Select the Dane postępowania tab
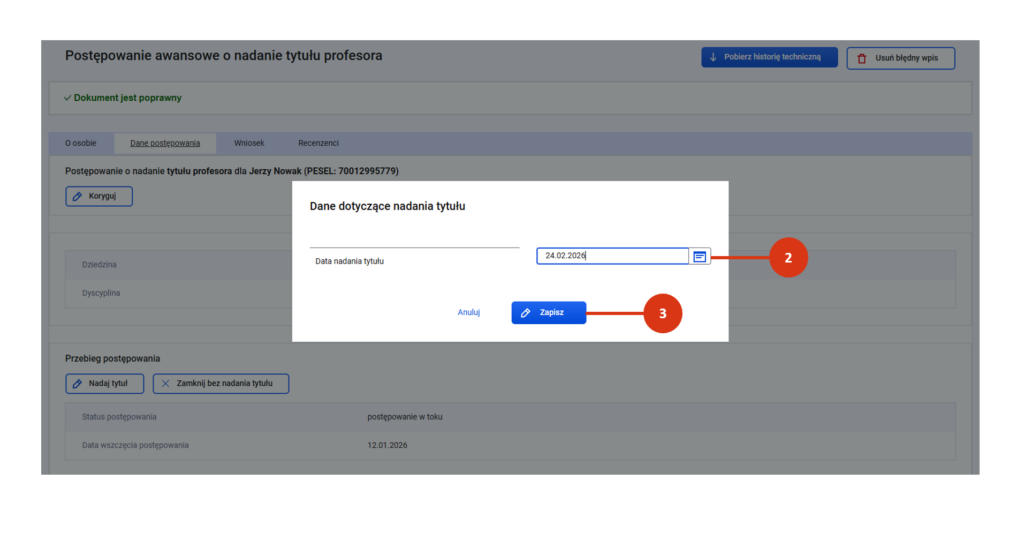Viewport: 1024px width, 547px height. tap(165, 143)
